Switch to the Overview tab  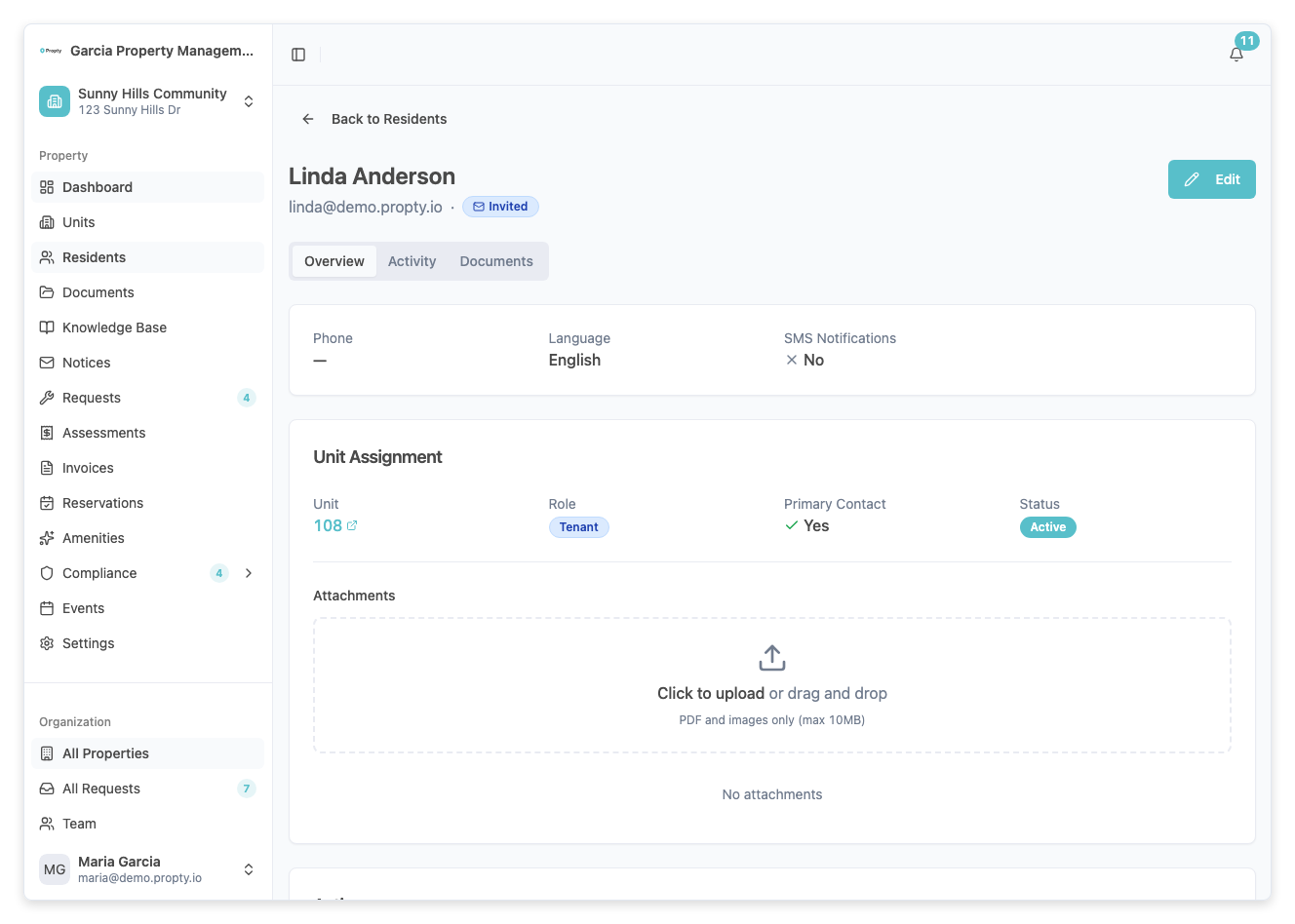[334, 261]
